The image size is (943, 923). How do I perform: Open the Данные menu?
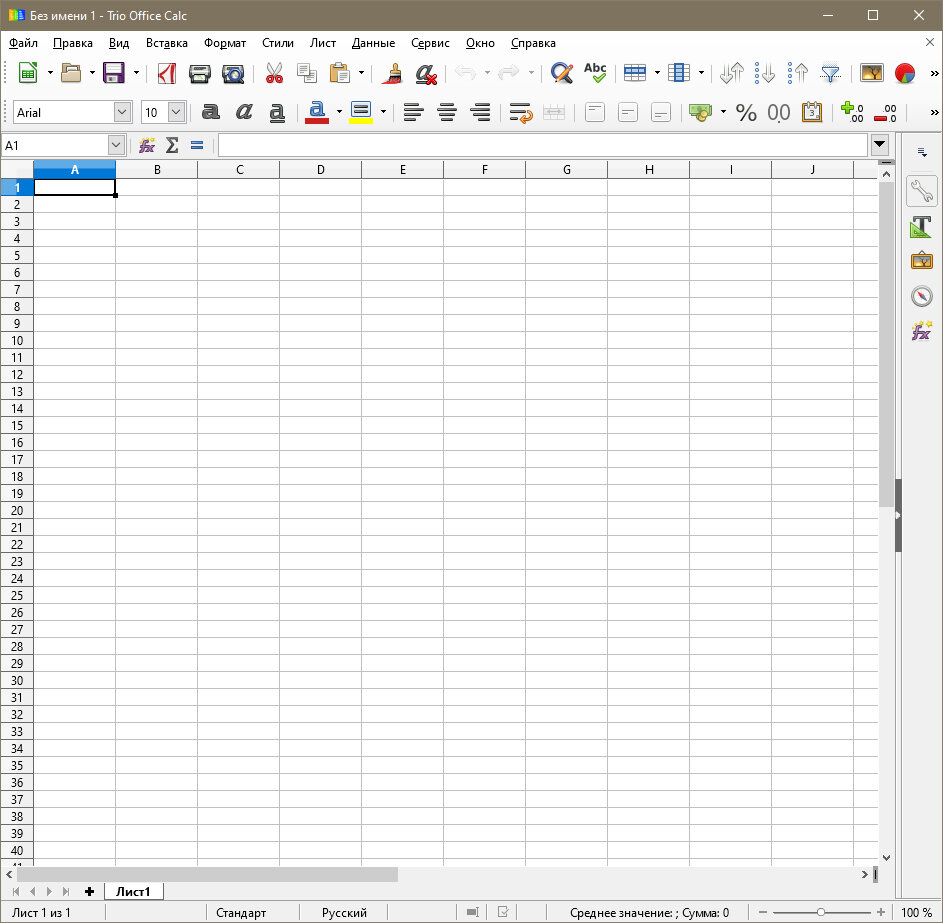click(372, 43)
